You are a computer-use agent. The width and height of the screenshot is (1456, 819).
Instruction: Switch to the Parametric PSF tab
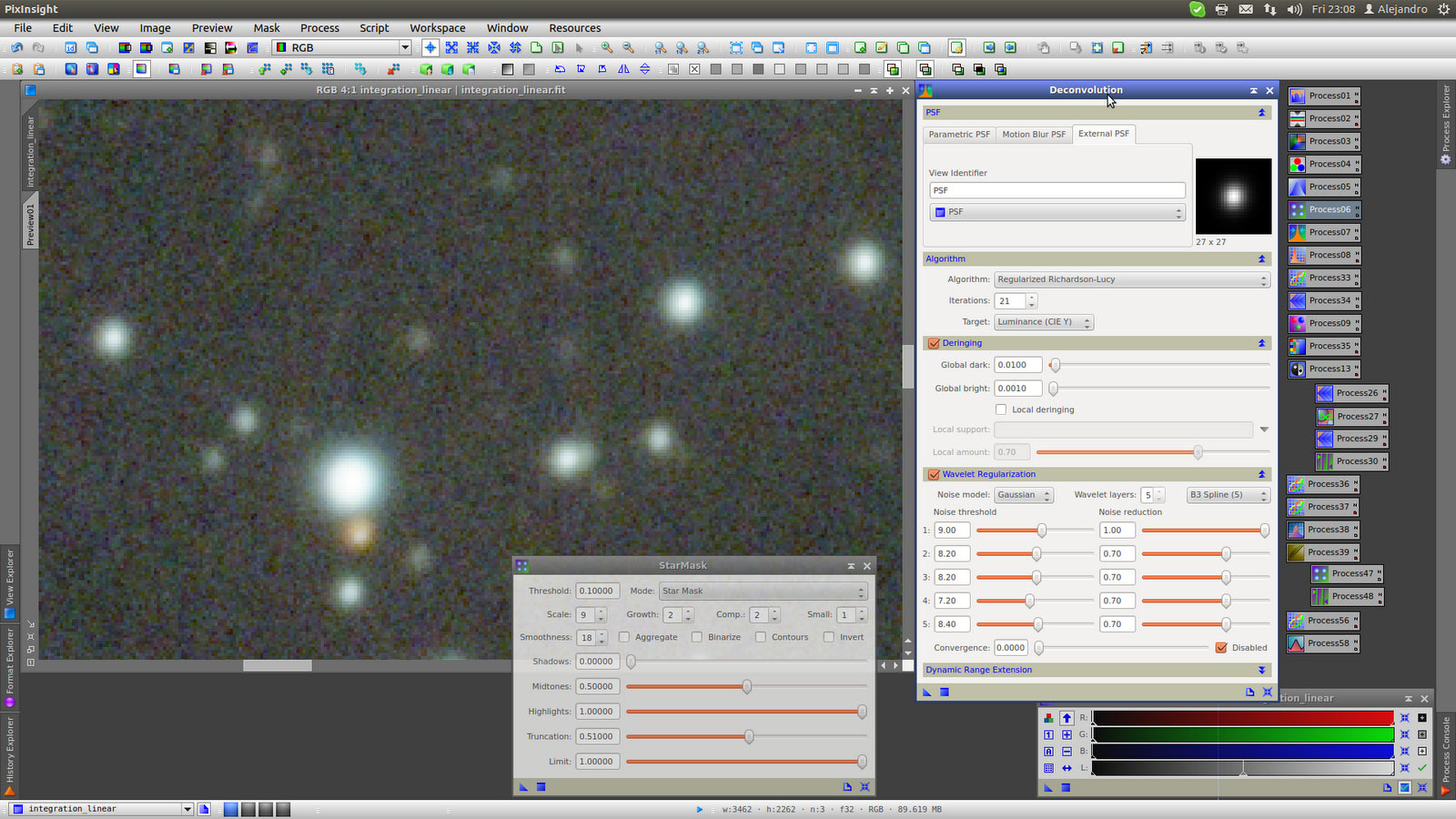click(x=959, y=135)
